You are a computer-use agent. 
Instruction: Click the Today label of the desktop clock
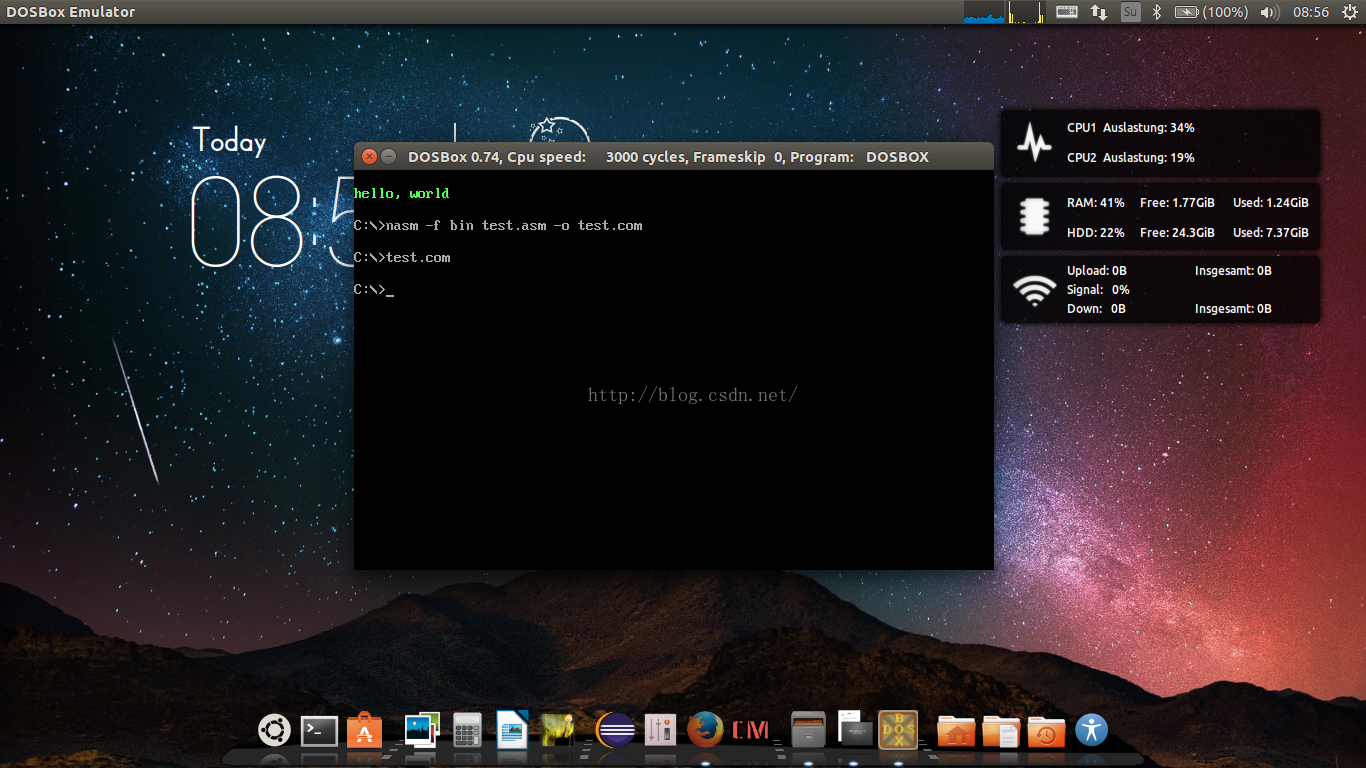click(x=230, y=141)
